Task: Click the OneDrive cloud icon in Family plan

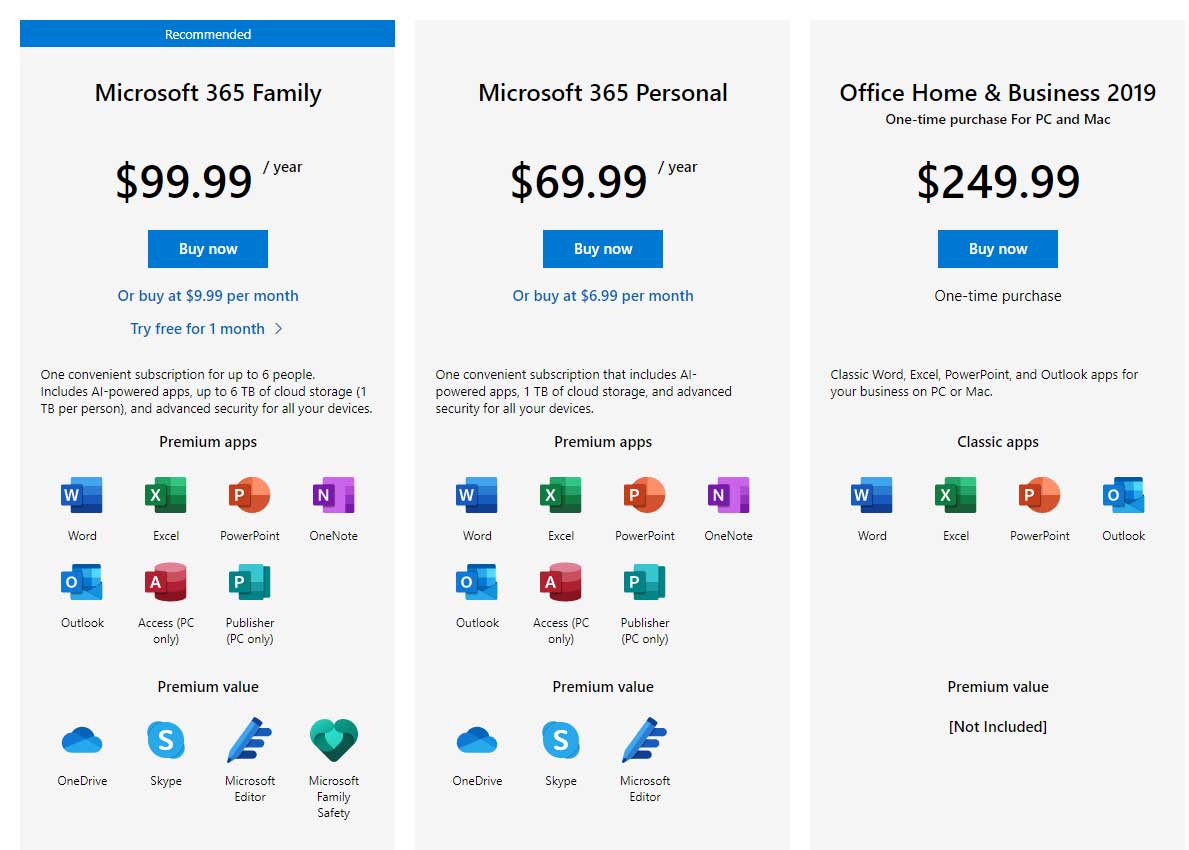Action: point(82,739)
